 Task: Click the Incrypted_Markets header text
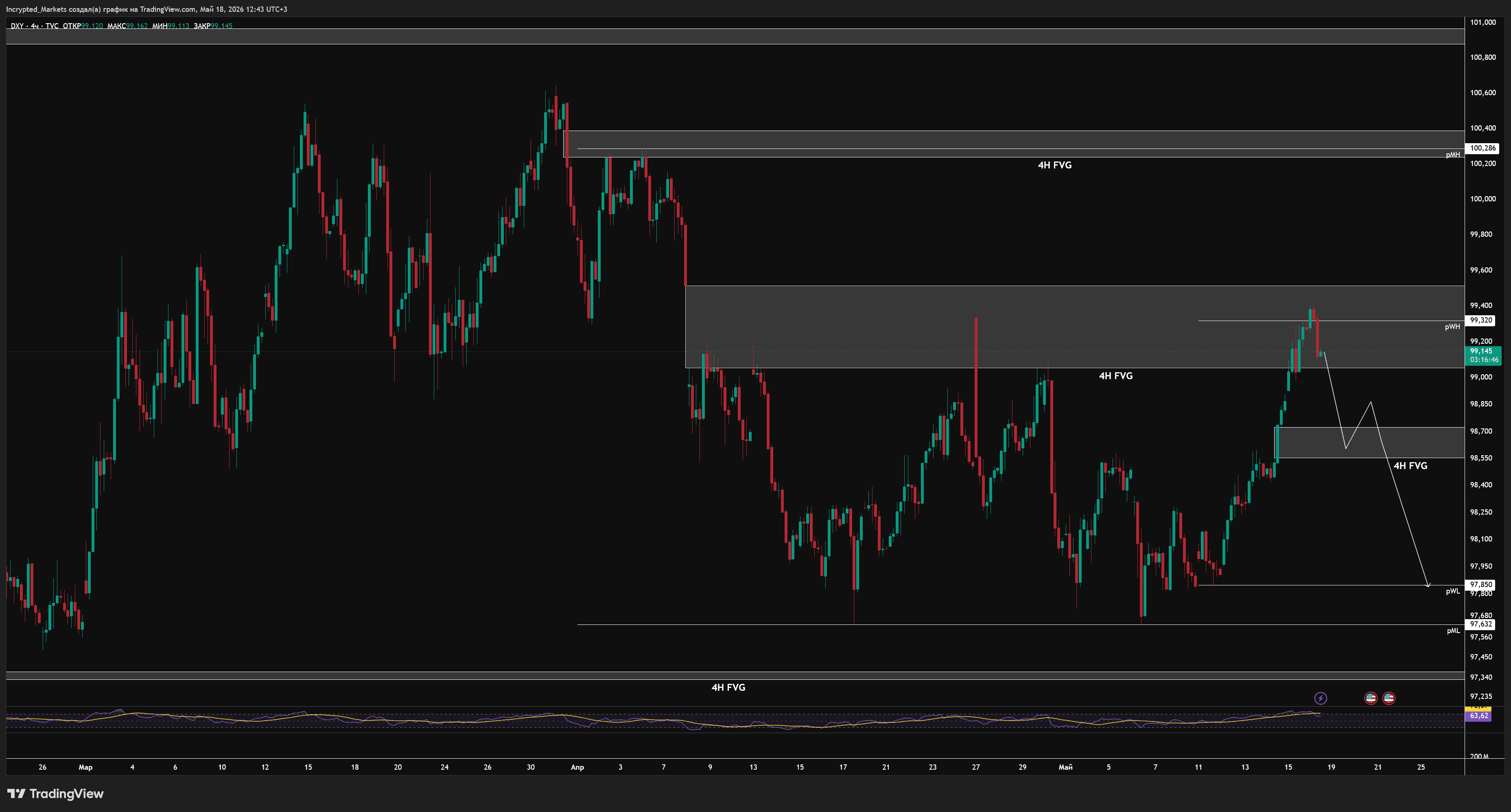[36, 9]
